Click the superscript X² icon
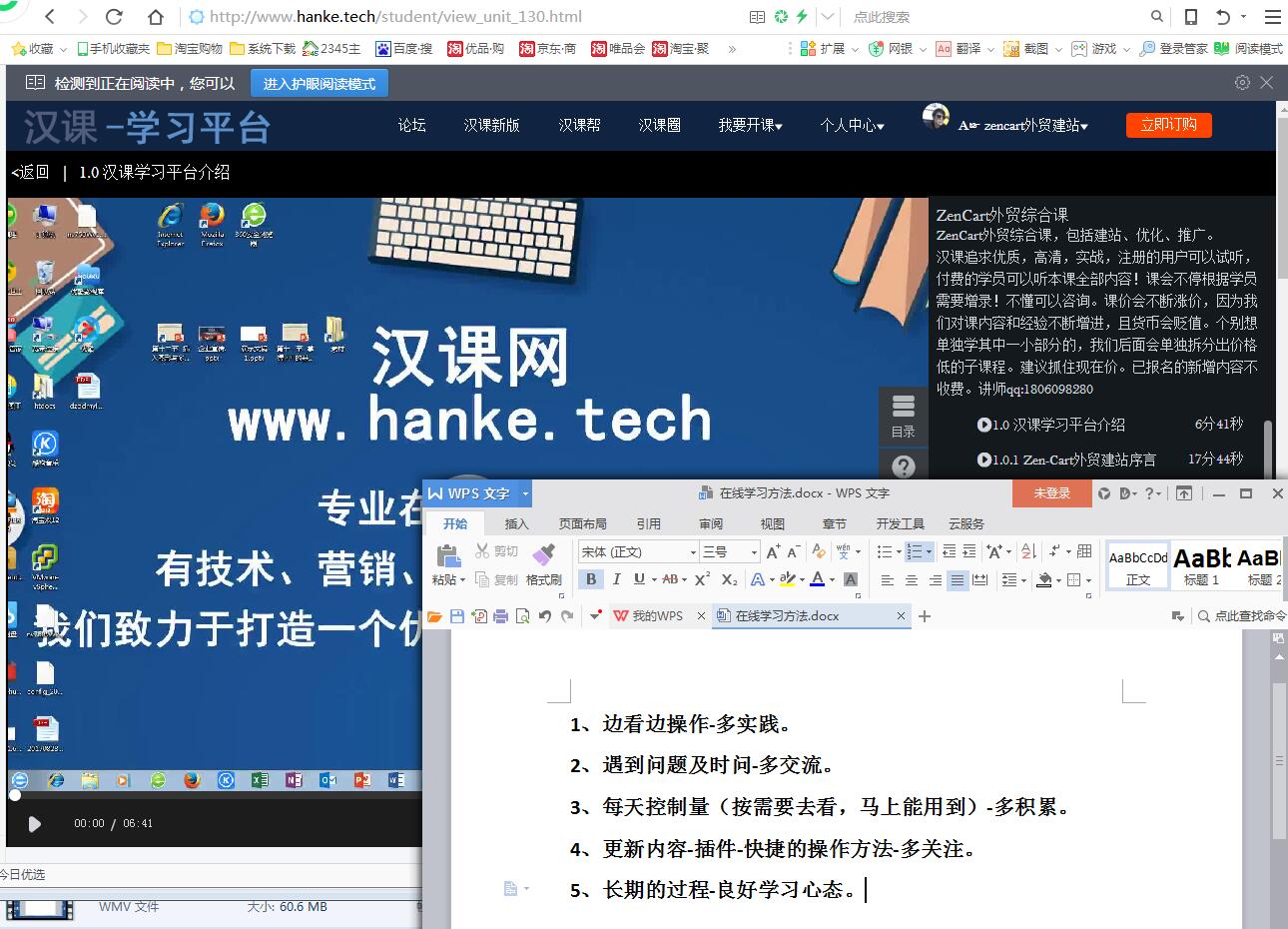Image resolution: width=1288 pixels, height=929 pixels. (x=702, y=579)
